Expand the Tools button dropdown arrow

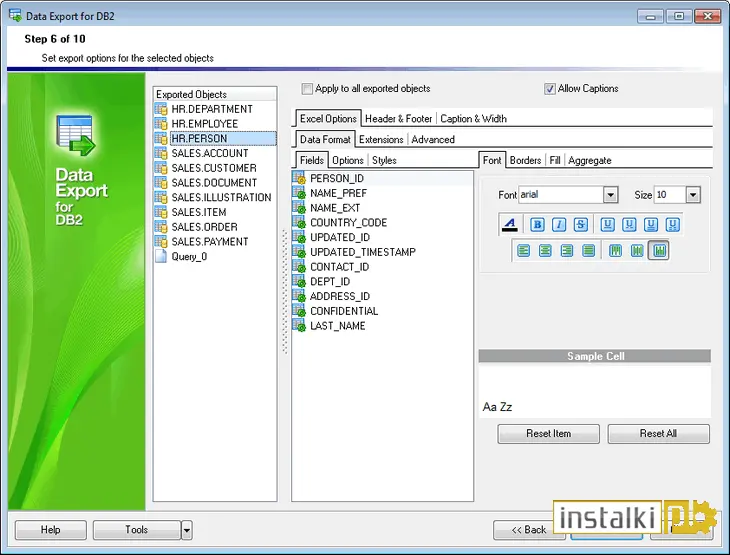[187, 530]
